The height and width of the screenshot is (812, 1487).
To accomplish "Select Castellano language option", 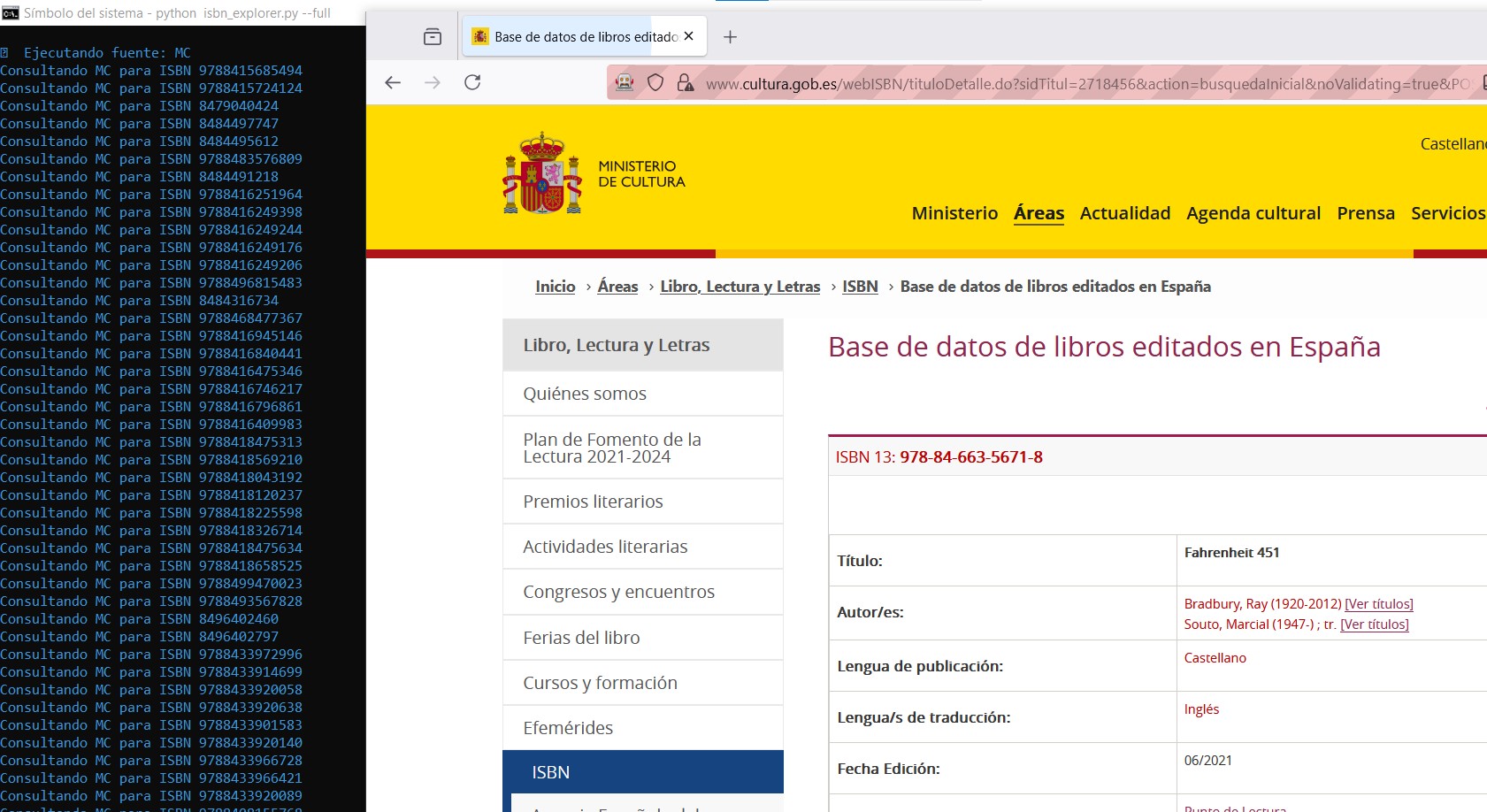I will point(1453,143).
